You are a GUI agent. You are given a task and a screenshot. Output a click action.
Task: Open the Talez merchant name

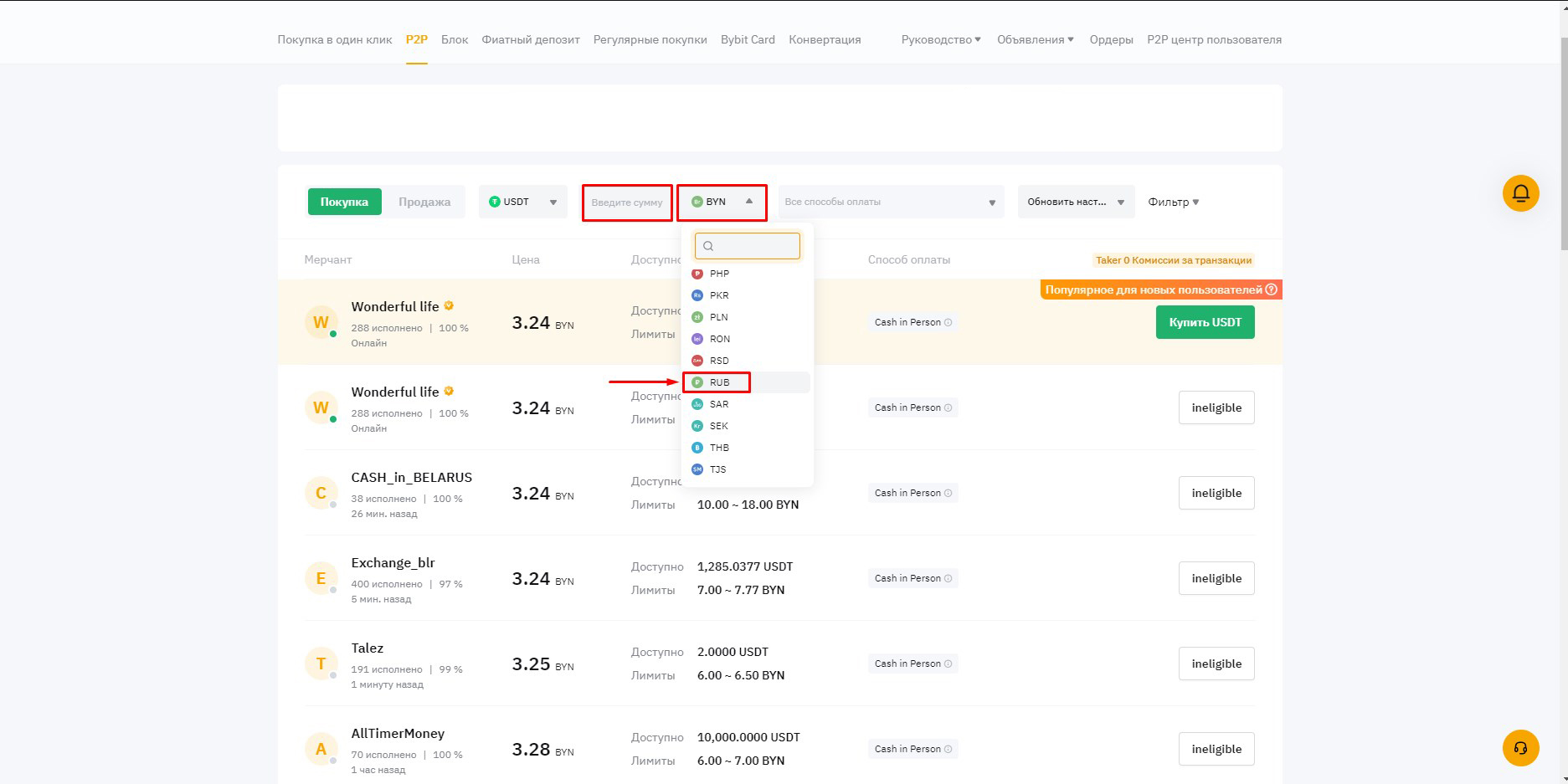point(367,648)
